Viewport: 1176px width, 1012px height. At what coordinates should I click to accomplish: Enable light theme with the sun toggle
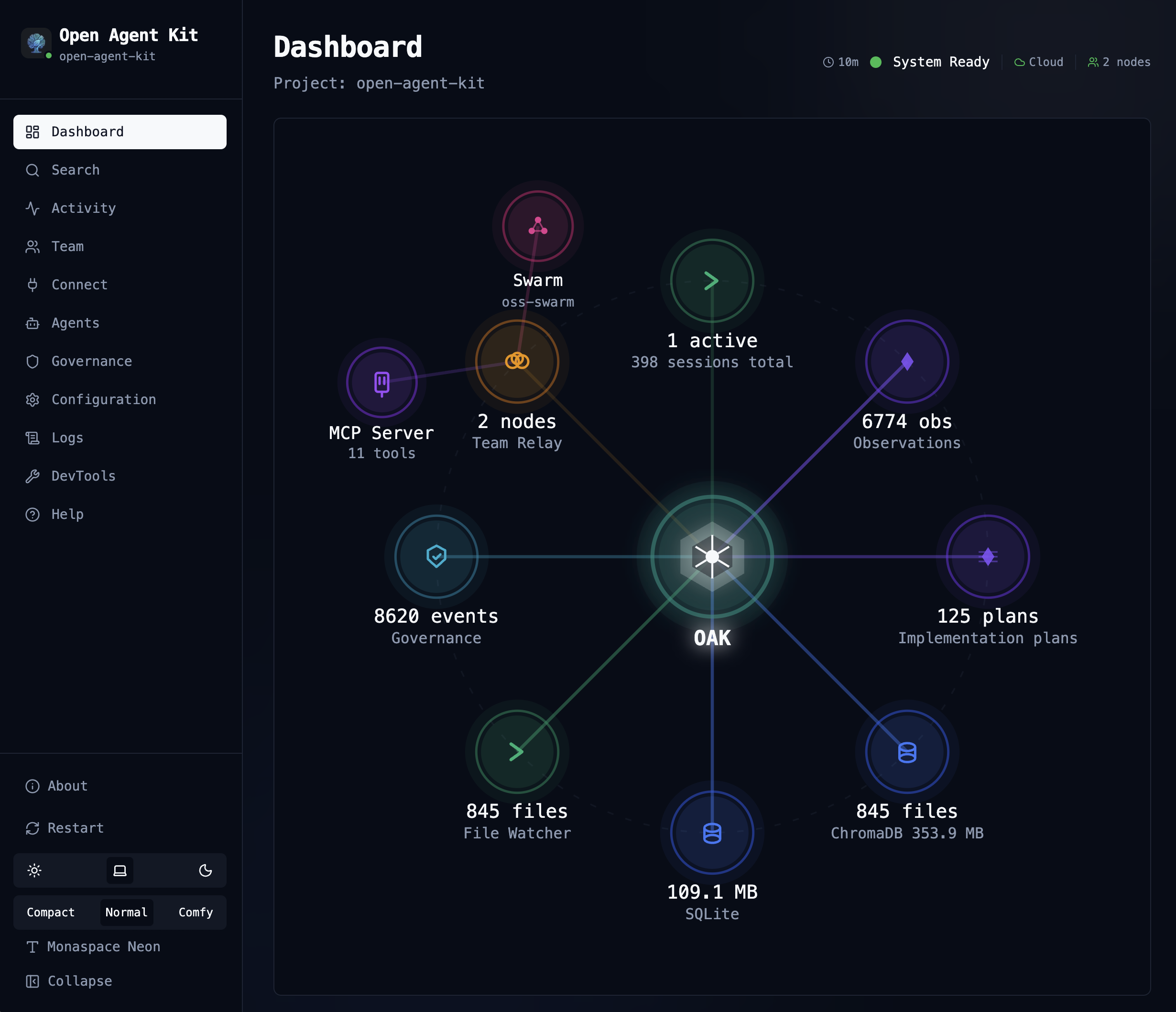coord(34,870)
